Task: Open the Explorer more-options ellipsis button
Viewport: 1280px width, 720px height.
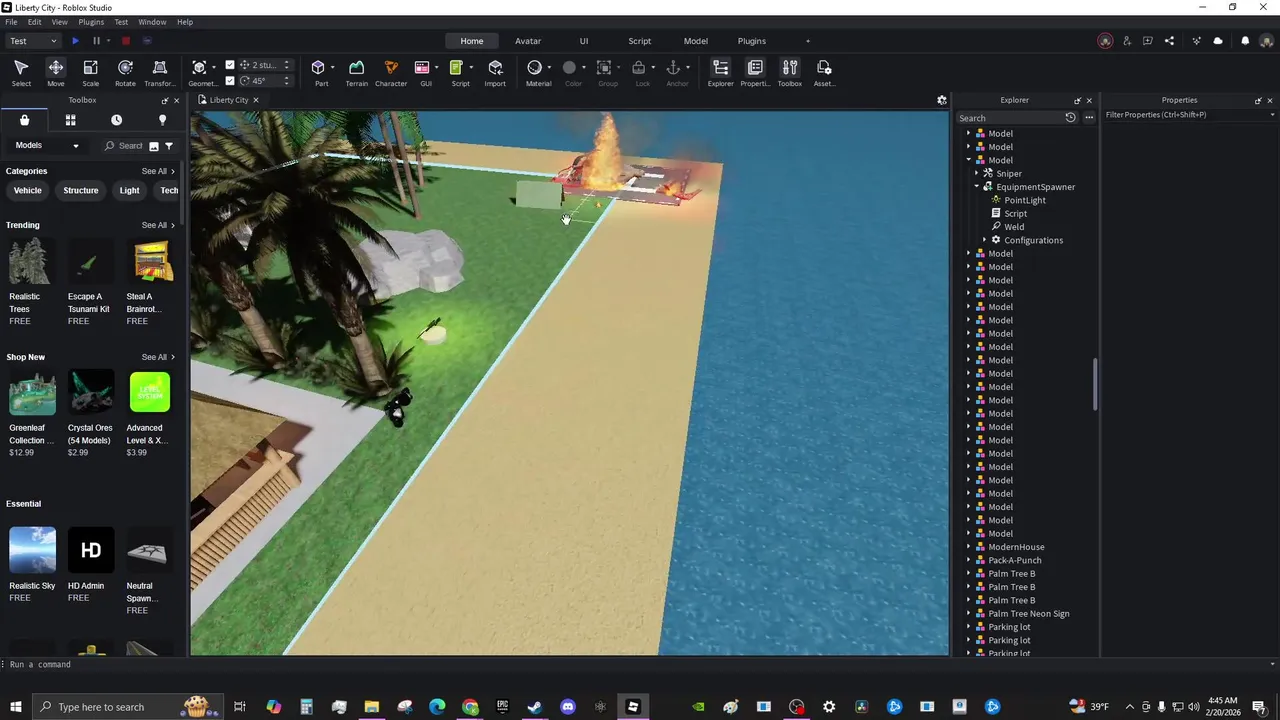Action: click(1089, 118)
